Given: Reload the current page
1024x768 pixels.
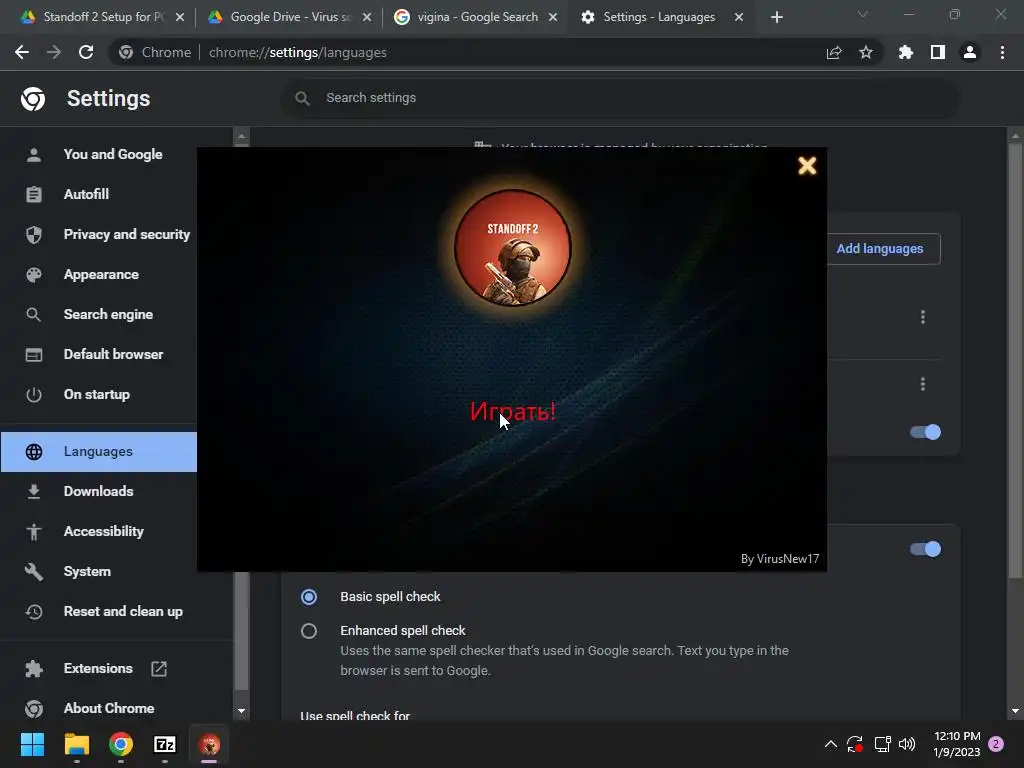Looking at the screenshot, I should [x=86, y=52].
